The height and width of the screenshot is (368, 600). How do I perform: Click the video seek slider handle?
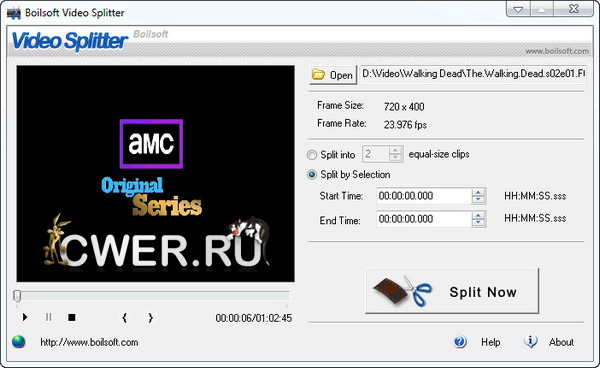17,296
